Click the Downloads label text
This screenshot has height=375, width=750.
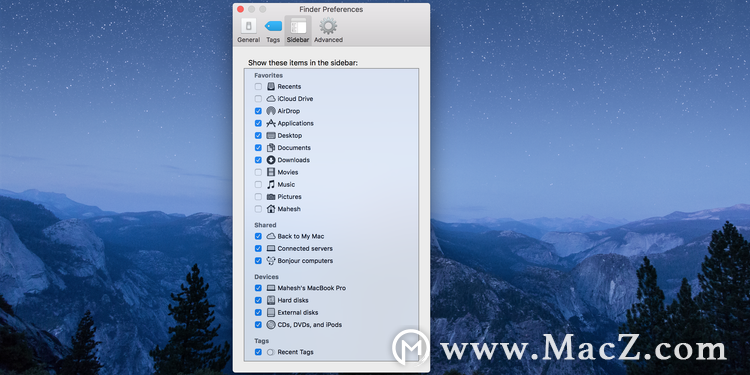[x=294, y=160]
